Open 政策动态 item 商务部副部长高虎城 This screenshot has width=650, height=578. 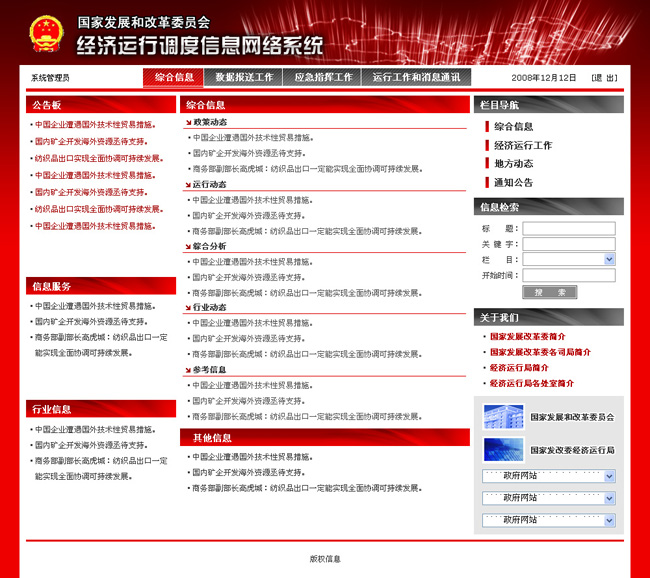tap(307, 169)
